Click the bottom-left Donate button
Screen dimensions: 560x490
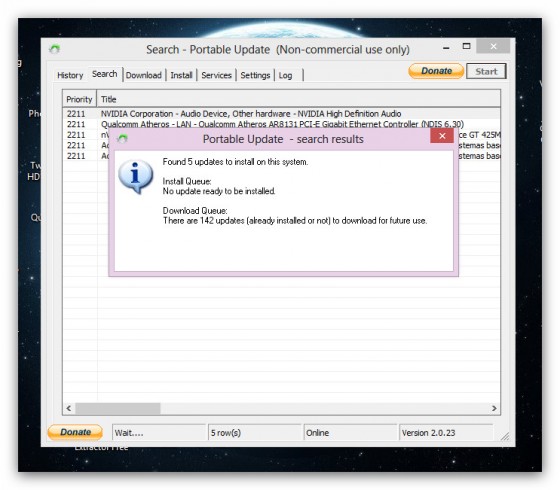(75, 432)
